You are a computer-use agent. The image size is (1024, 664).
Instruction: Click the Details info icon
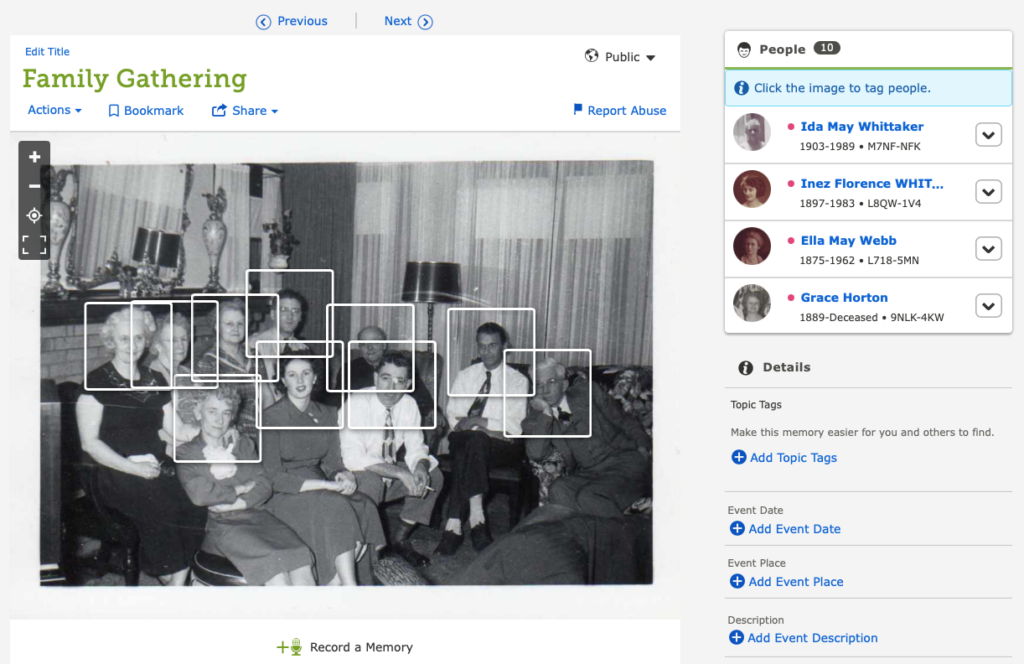pos(745,368)
